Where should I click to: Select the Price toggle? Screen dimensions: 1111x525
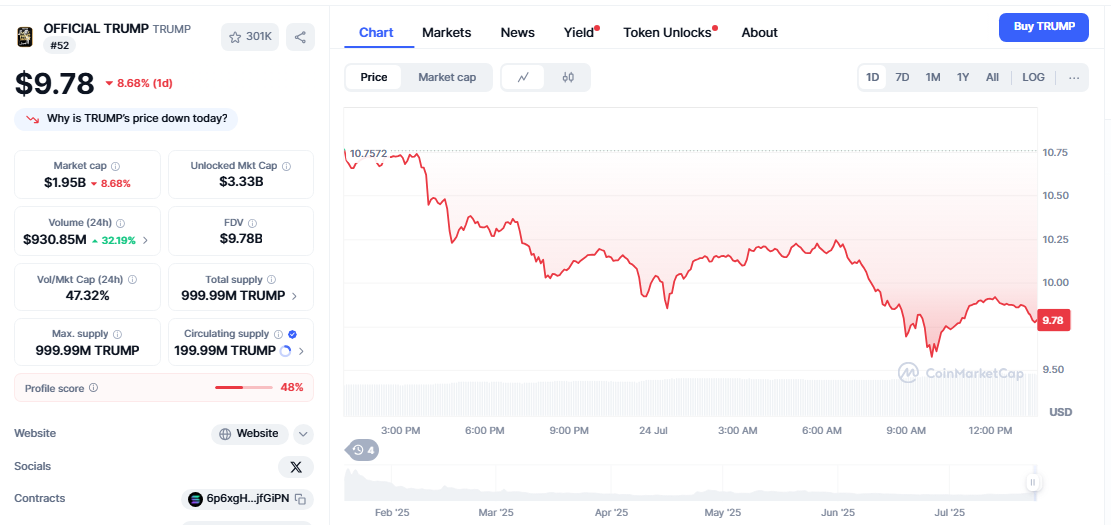pos(373,77)
